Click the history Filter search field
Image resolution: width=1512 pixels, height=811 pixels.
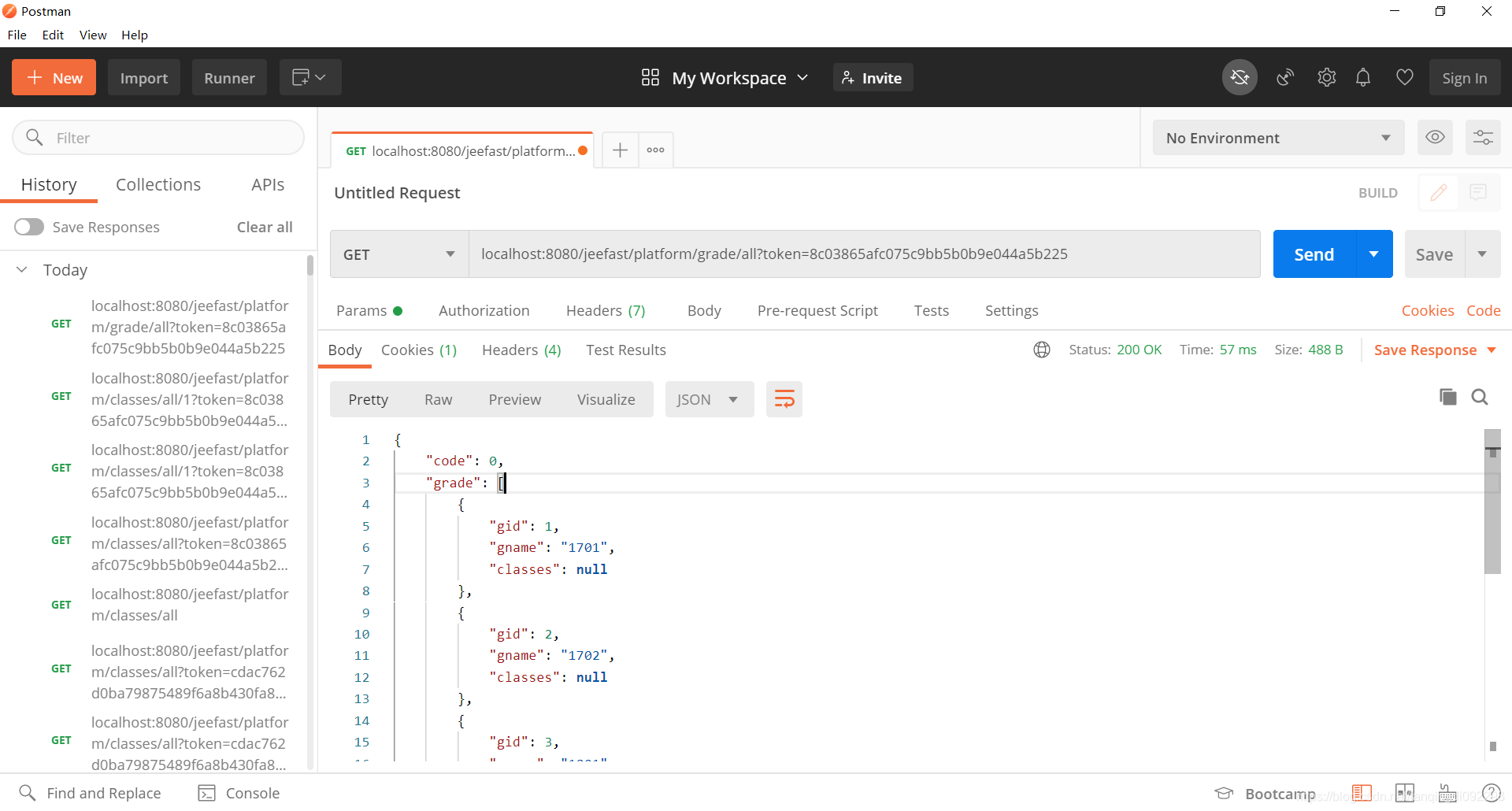[158, 138]
